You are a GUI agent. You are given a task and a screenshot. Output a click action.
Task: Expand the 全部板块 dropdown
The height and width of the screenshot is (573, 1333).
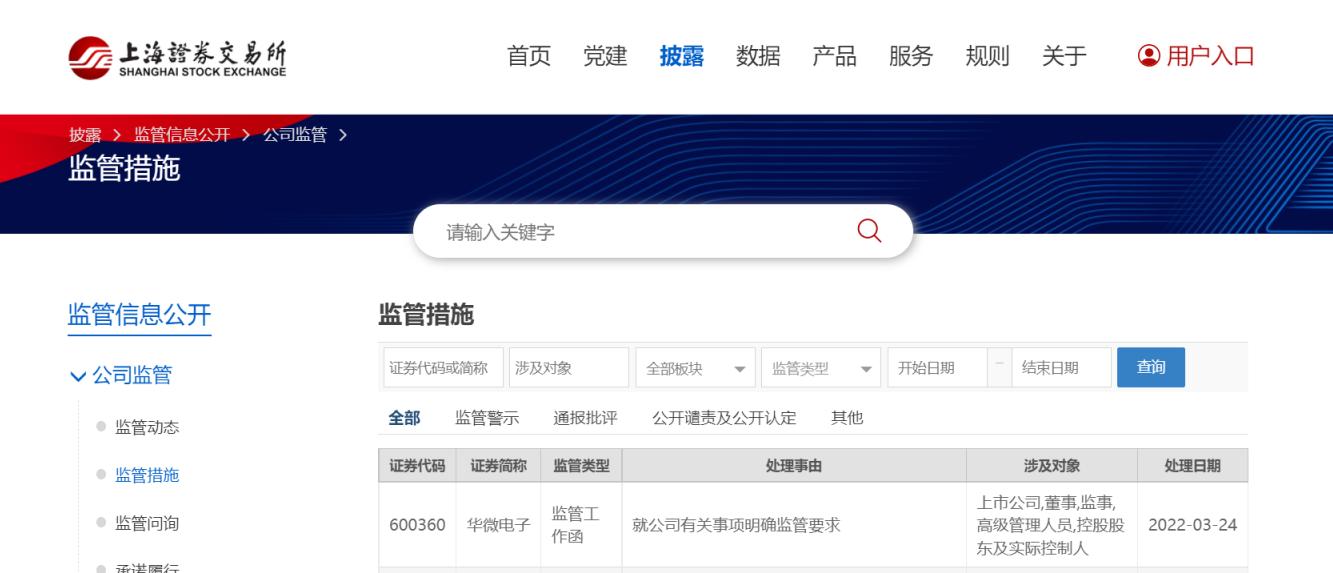tap(695, 368)
